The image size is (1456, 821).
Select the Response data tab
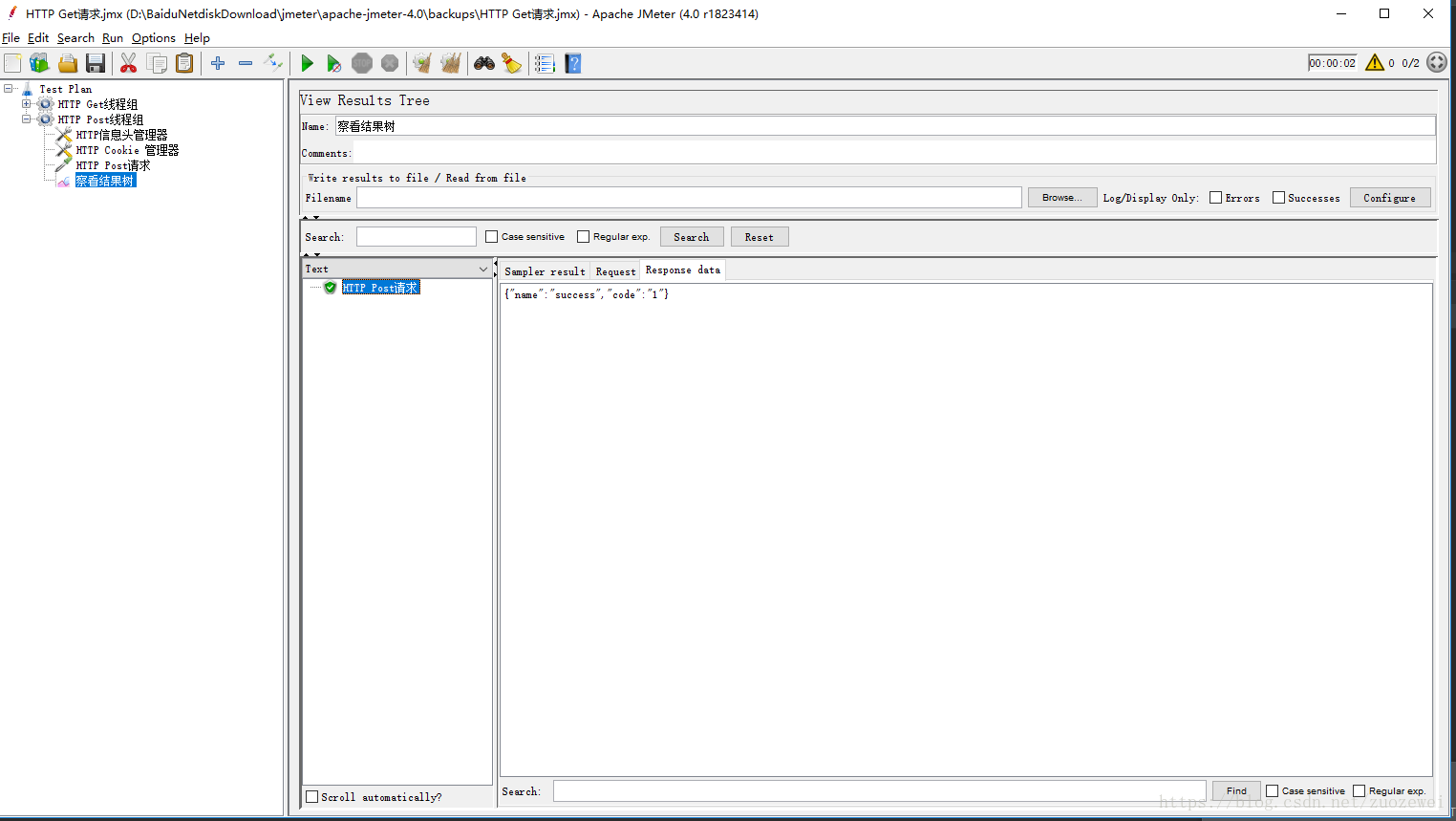click(683, 270)
